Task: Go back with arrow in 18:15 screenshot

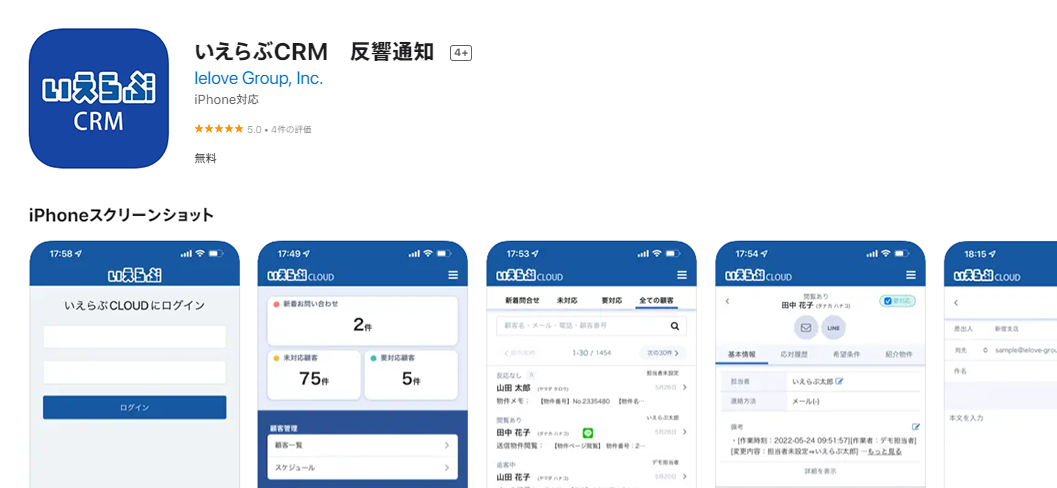Action: (x=956, y=303)
